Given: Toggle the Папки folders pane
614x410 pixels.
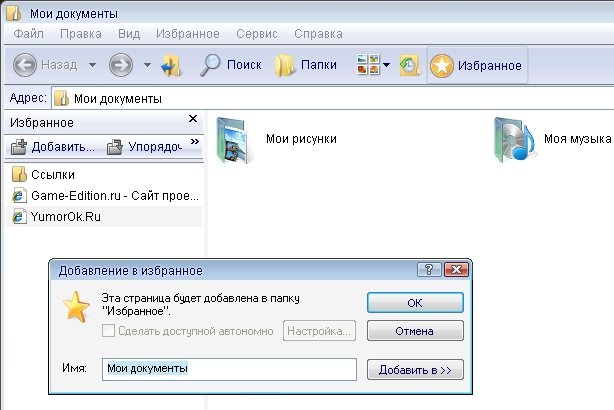Looking at the screenshot, I should (286, 66).
